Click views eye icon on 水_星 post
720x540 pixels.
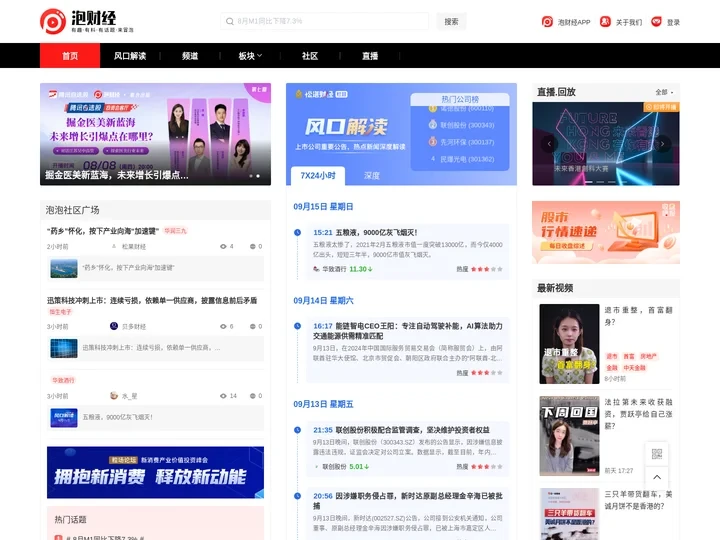point(223,396)
